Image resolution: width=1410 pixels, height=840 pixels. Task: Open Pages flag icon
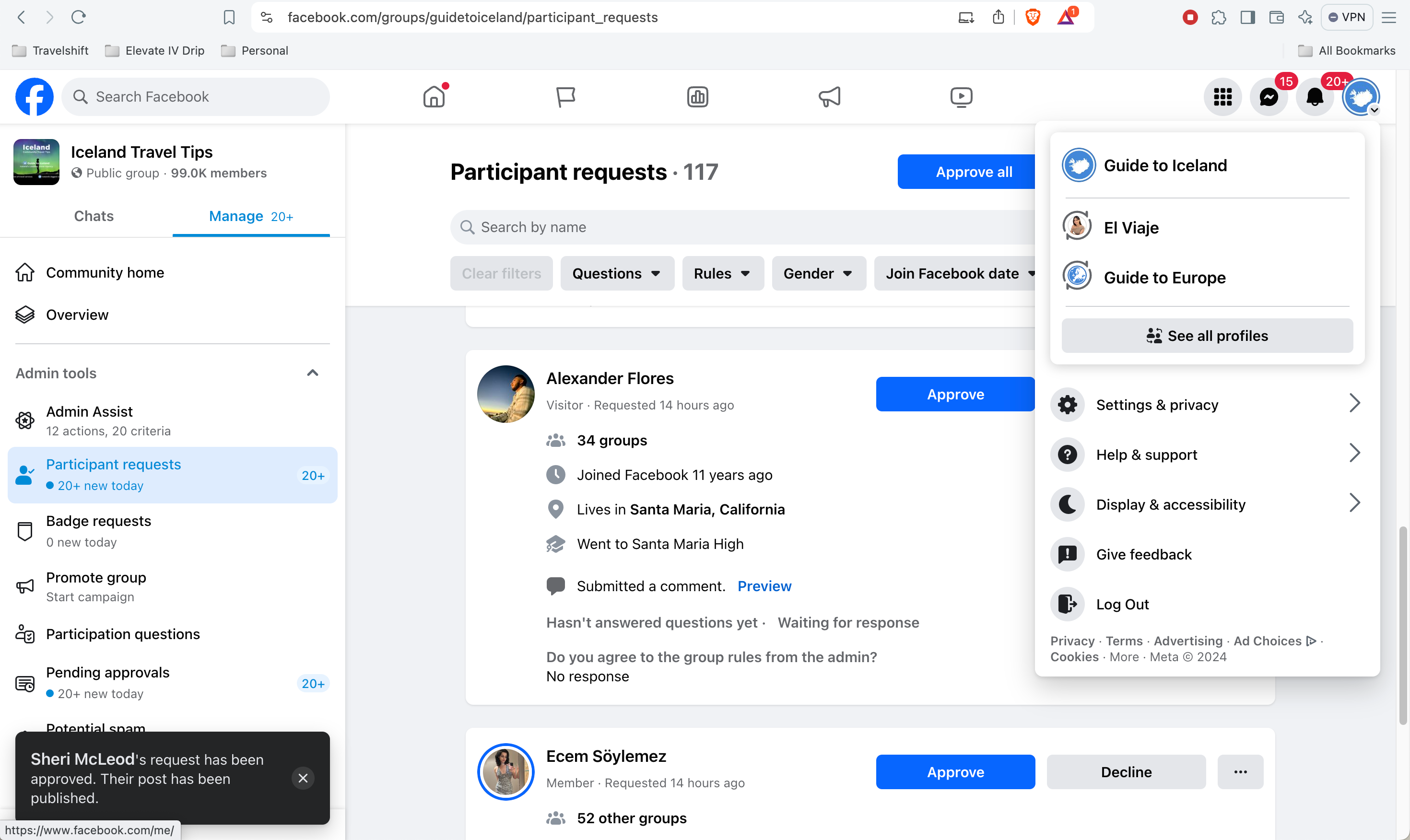[x=565, y=97]
